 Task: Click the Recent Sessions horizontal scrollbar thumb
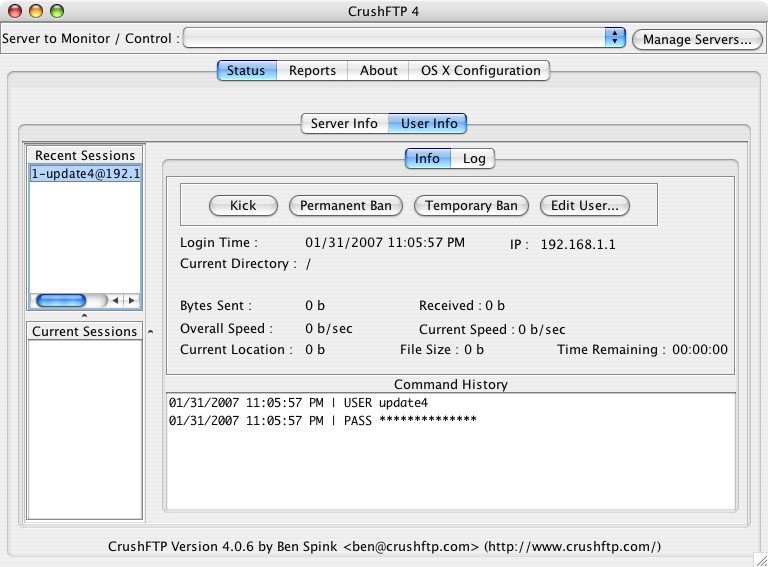click(61, 300)
